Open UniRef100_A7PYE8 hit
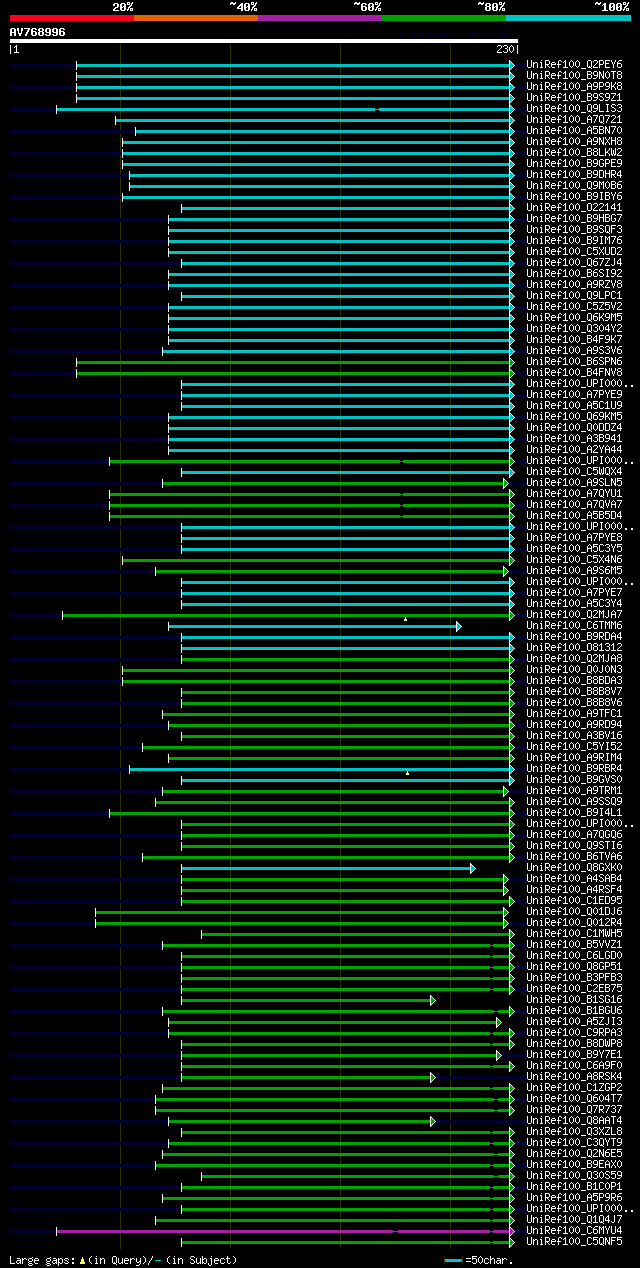 coord(574,538)
